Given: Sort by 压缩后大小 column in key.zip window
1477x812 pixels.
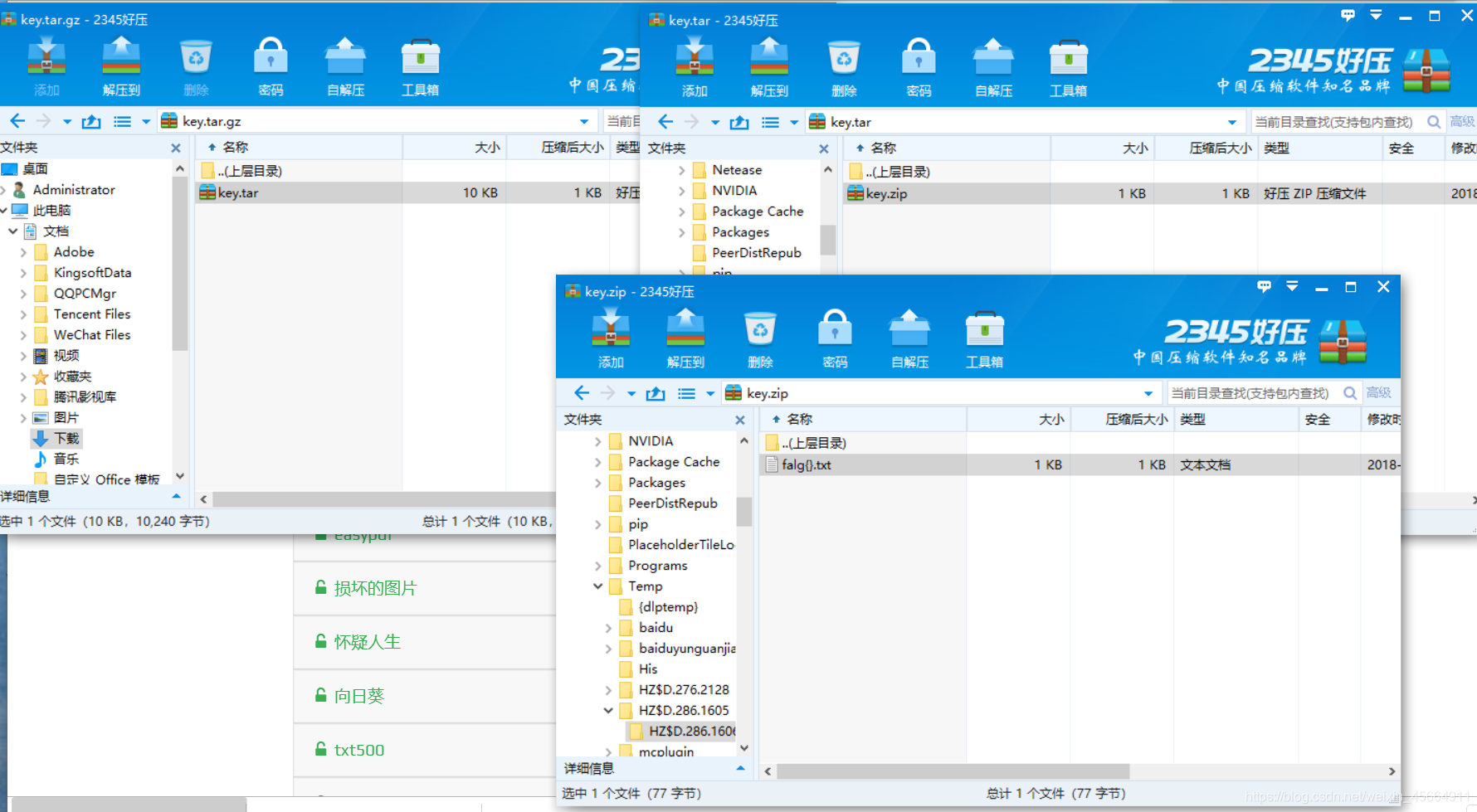Looking at the screenshot, I should (x=1123, y=420).
